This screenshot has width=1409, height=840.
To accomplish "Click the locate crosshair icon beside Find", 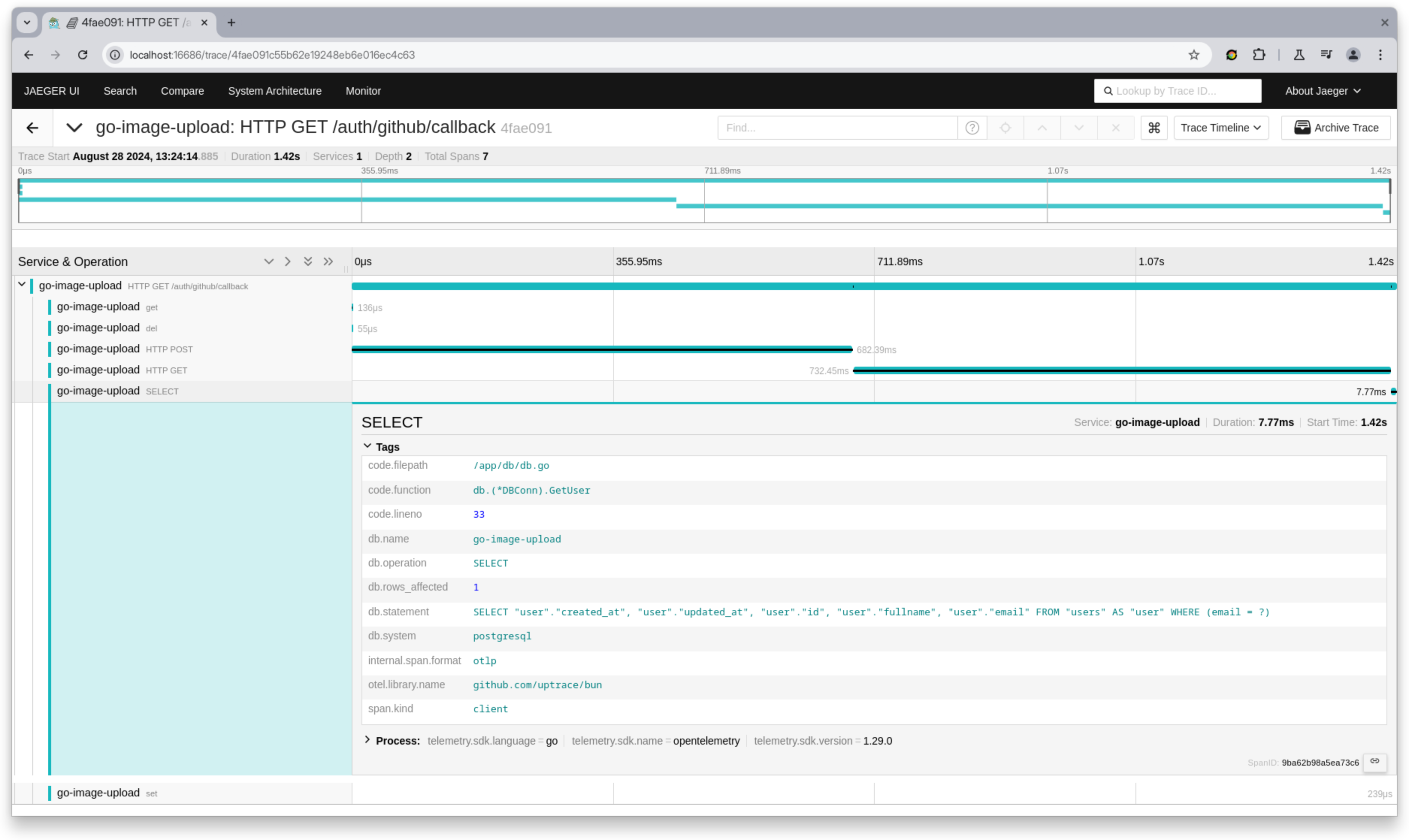I will (1005, 127).
